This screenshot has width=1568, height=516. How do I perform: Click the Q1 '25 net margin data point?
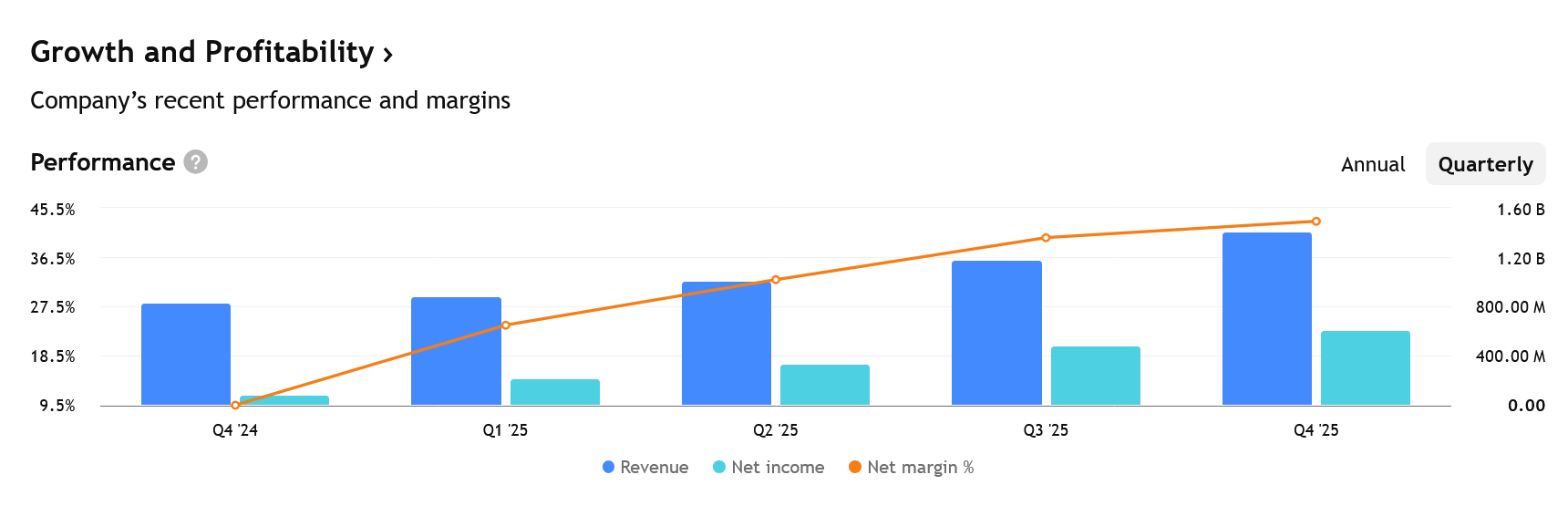click(506, 325)
